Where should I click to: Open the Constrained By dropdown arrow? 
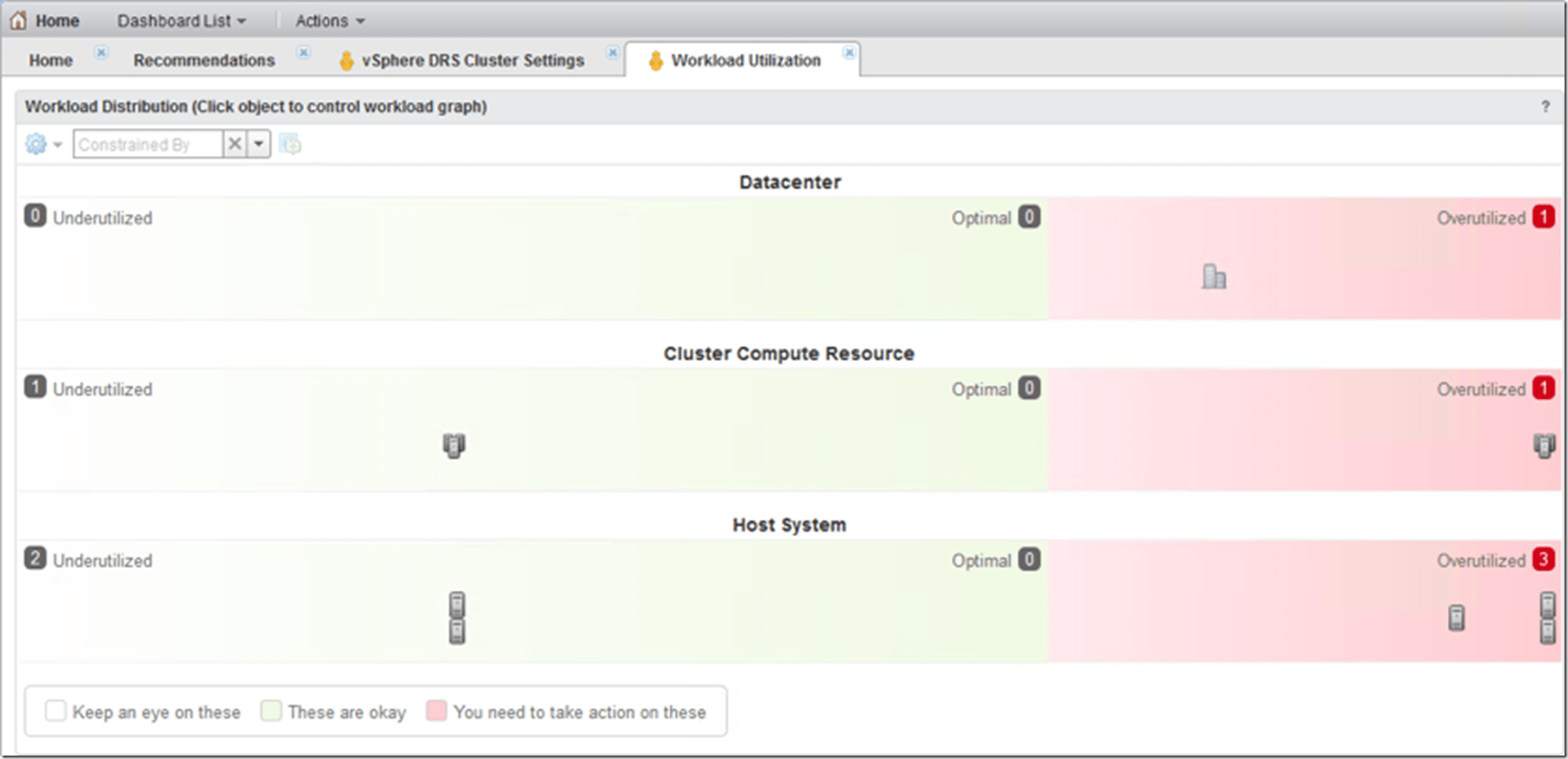259,144
